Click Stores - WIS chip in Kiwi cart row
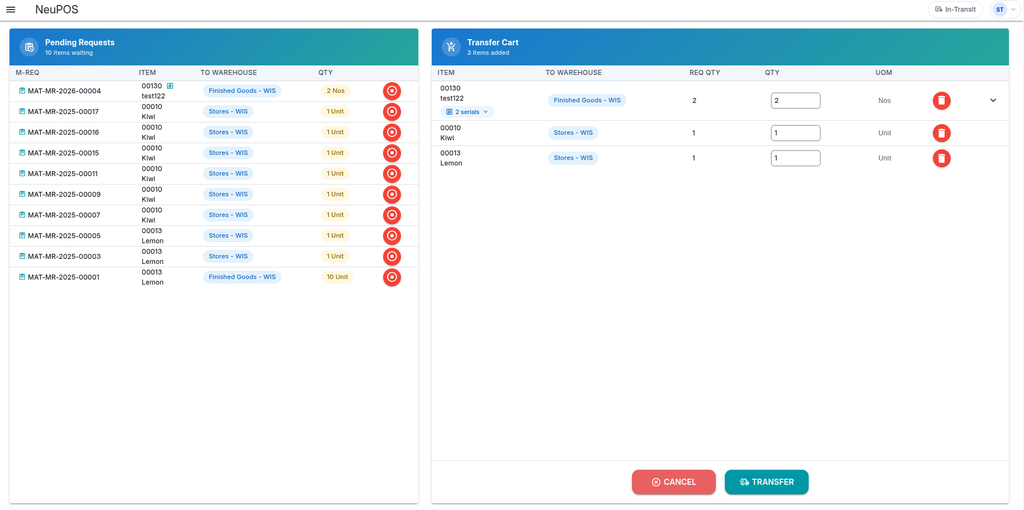 tap(573, 133)
